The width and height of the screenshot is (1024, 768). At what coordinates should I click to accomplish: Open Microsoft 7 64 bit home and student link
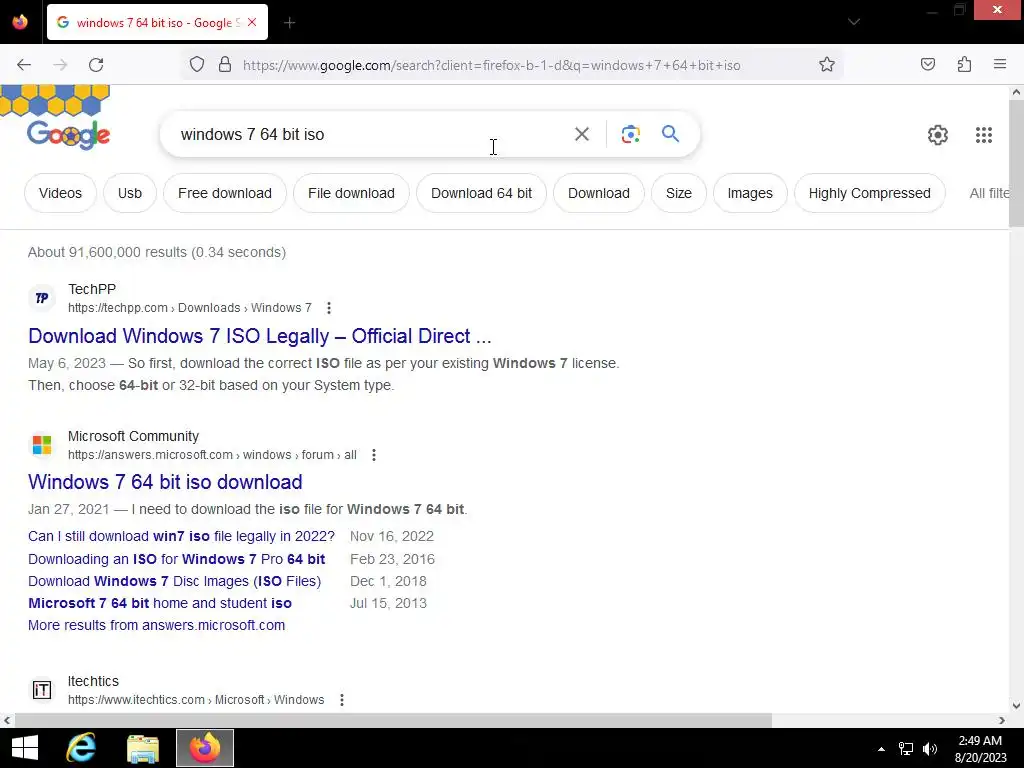tap(160, 603)
